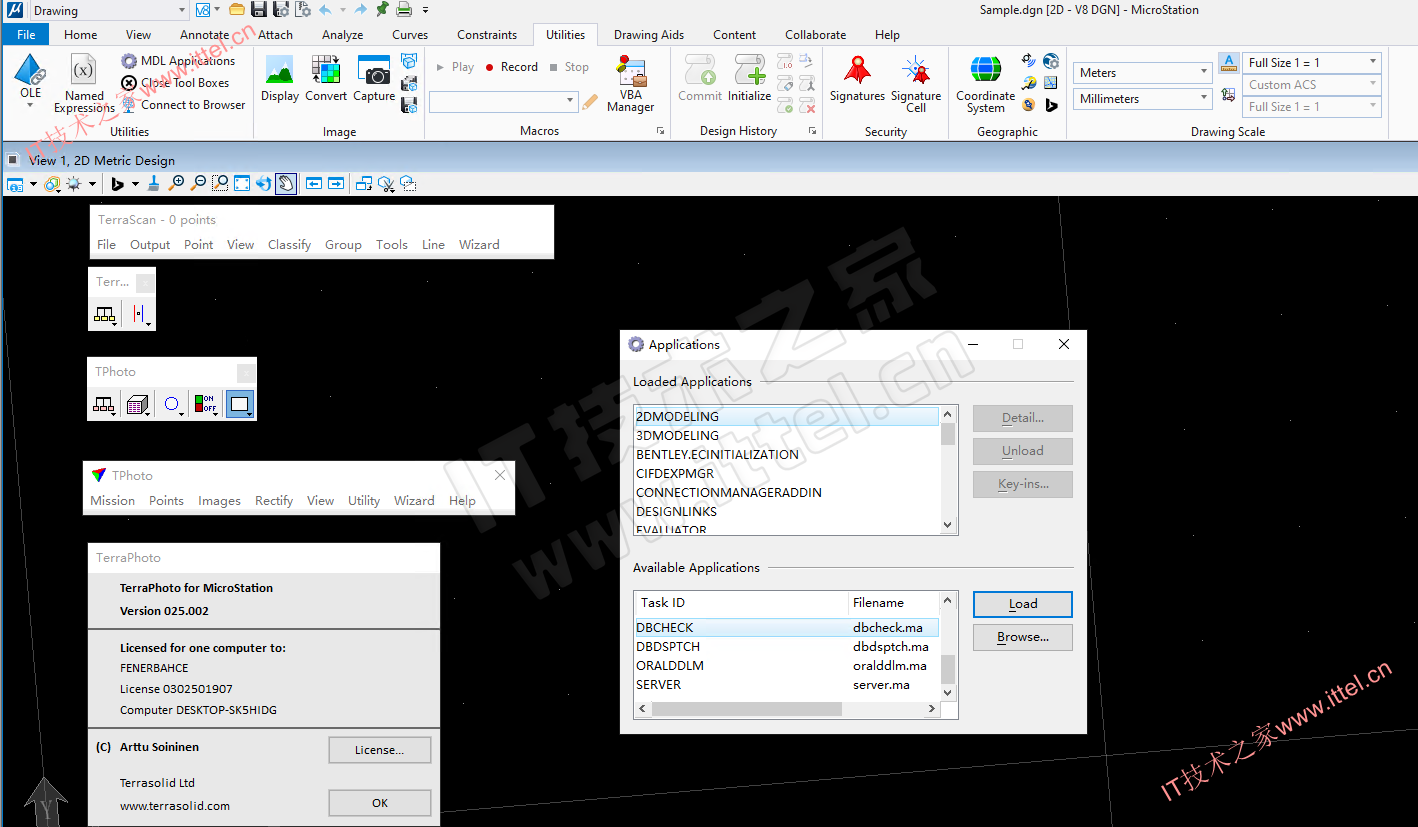Click the Update View brush icon
The width and height of the screenshot is (1418, 827).
[x=153, y=184]
